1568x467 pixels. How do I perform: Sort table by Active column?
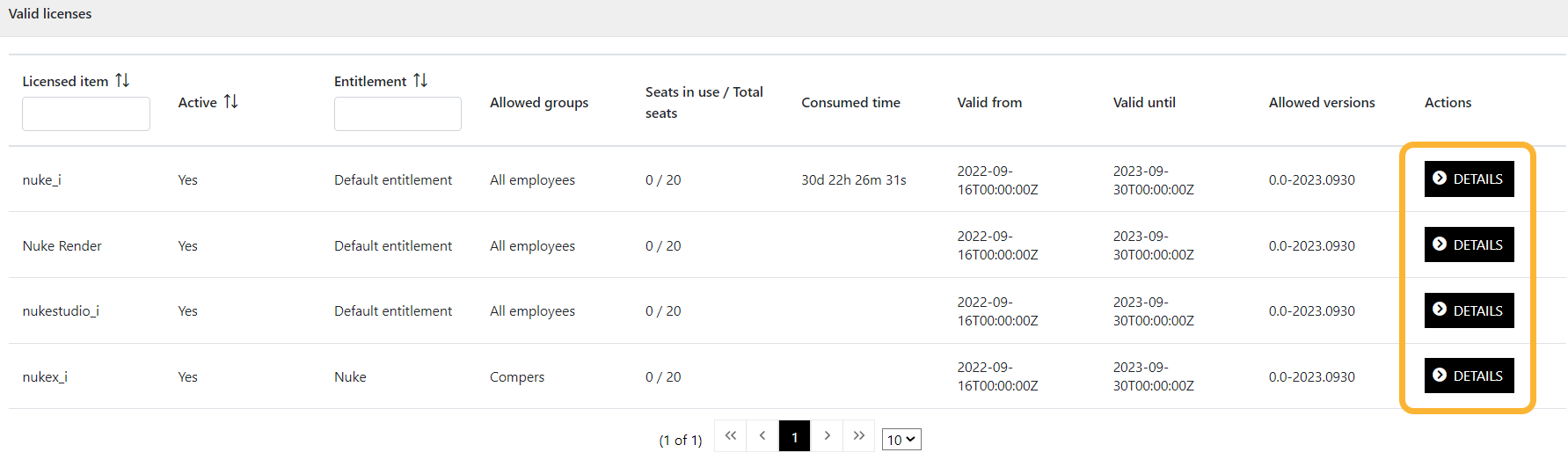click(x=230, y=102)
